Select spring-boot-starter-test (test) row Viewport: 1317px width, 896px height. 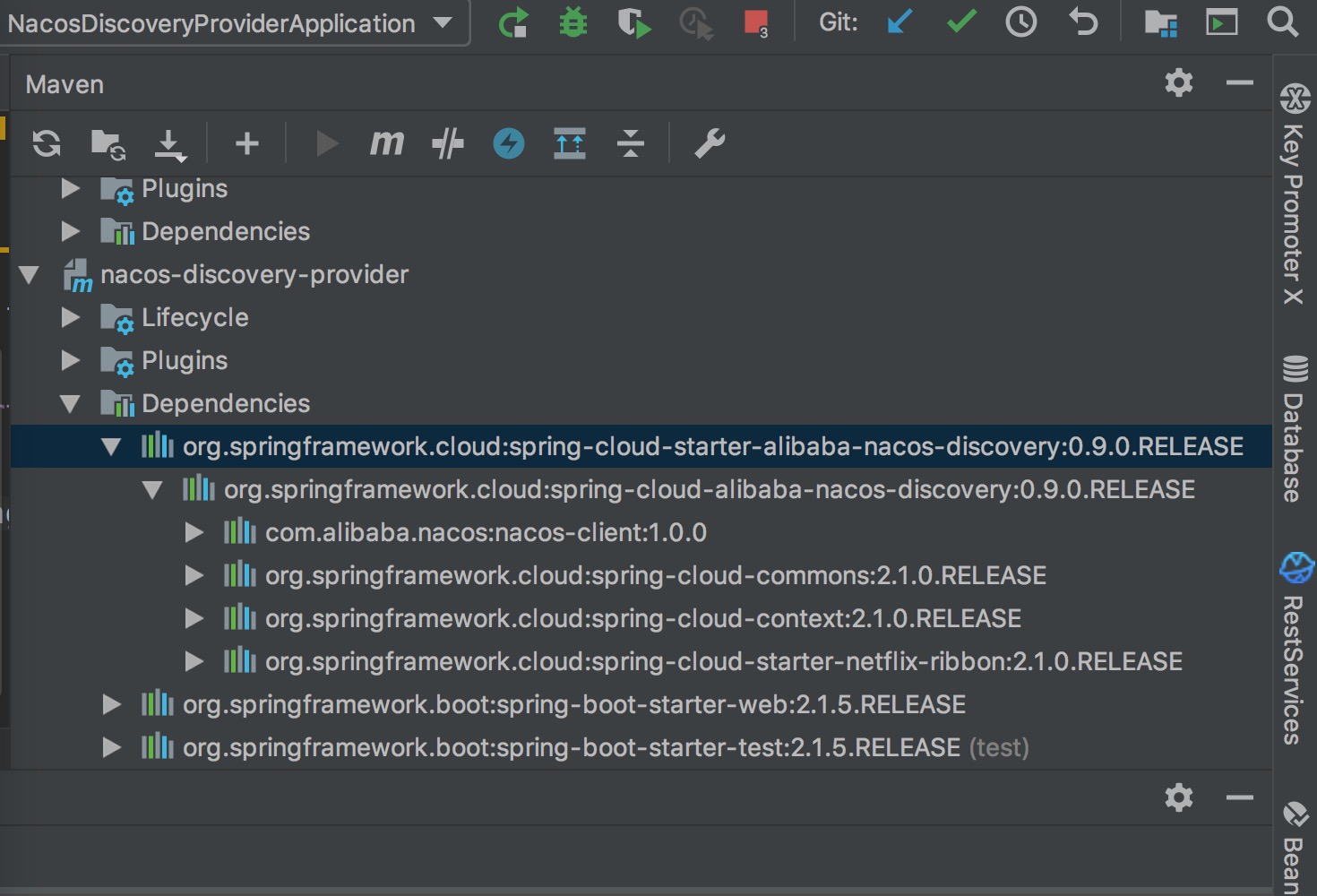click(641, 747)
